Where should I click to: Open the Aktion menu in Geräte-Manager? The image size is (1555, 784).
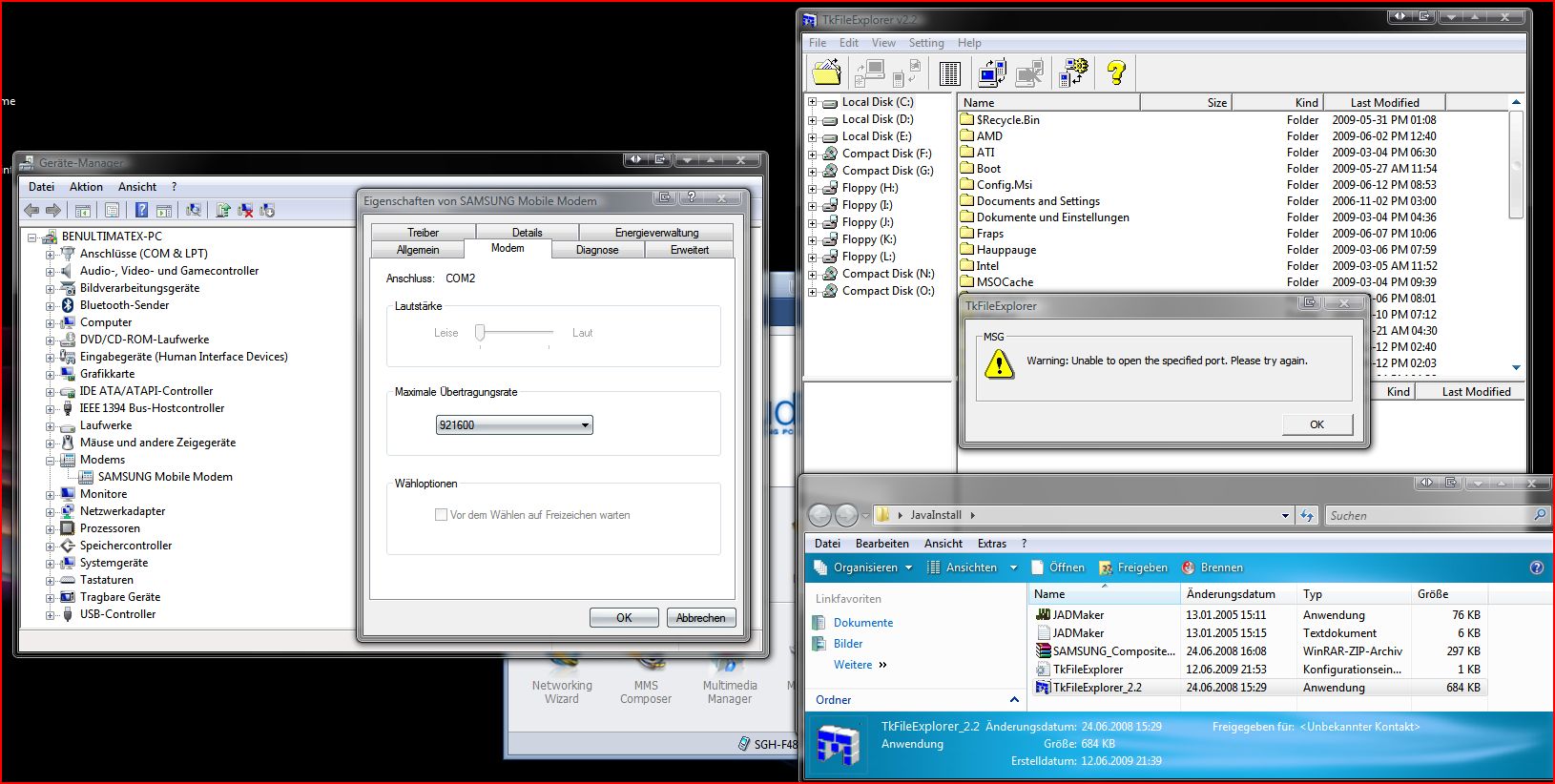(x=86, y=187)
